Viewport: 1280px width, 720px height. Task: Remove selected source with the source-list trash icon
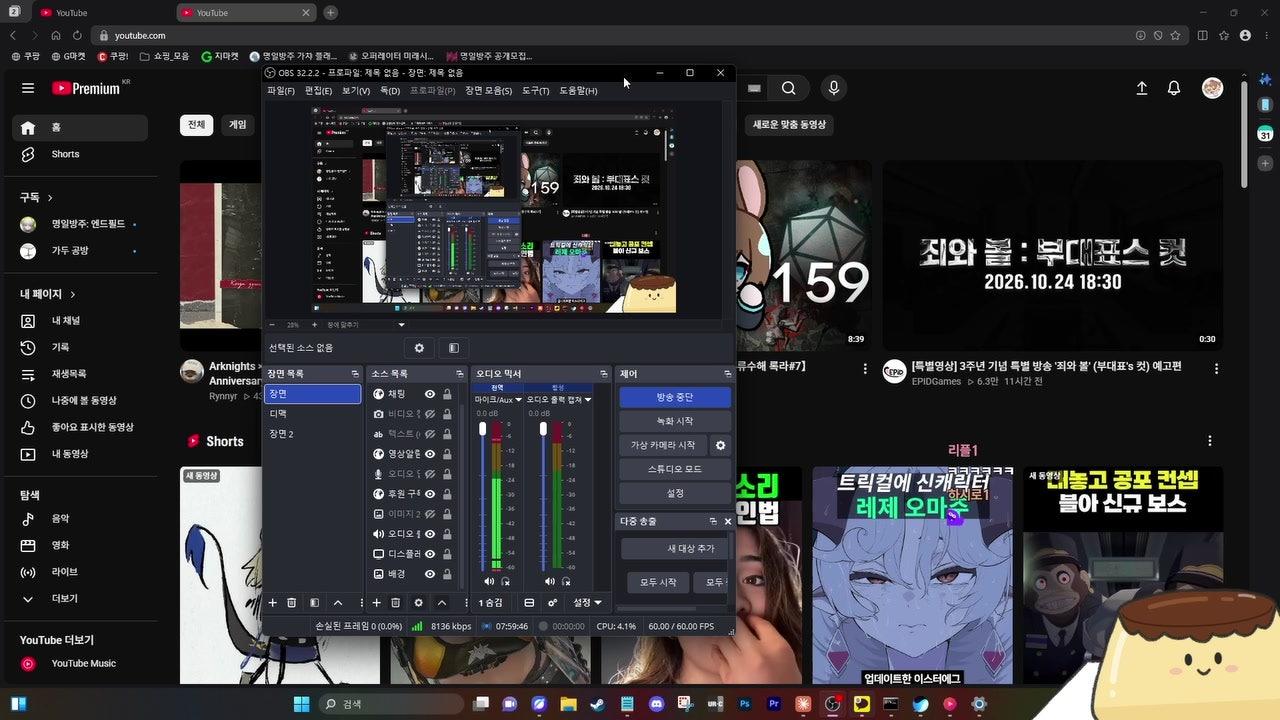pos(395,603)
